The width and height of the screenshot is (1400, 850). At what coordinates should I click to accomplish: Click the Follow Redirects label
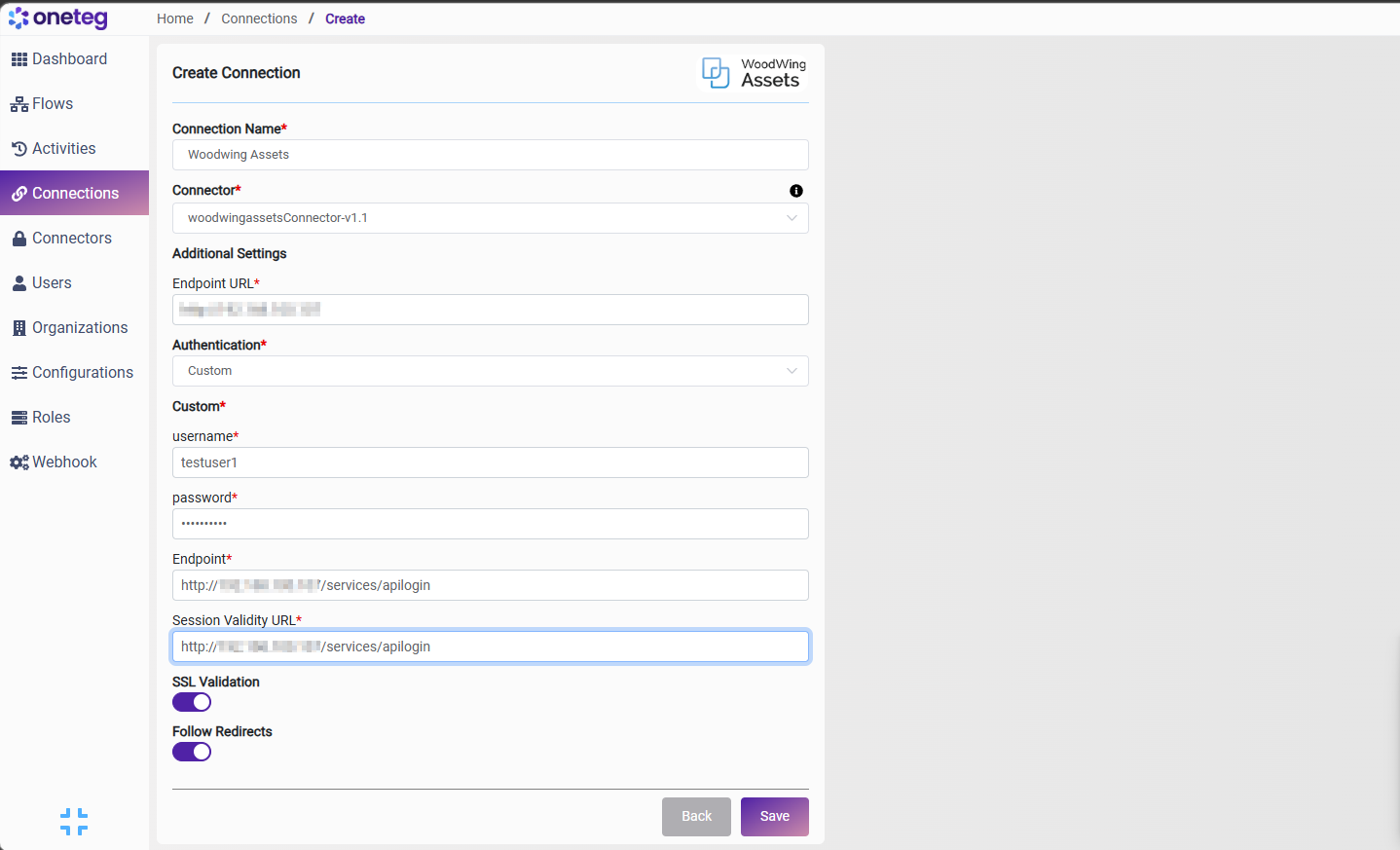coord(222,731)
